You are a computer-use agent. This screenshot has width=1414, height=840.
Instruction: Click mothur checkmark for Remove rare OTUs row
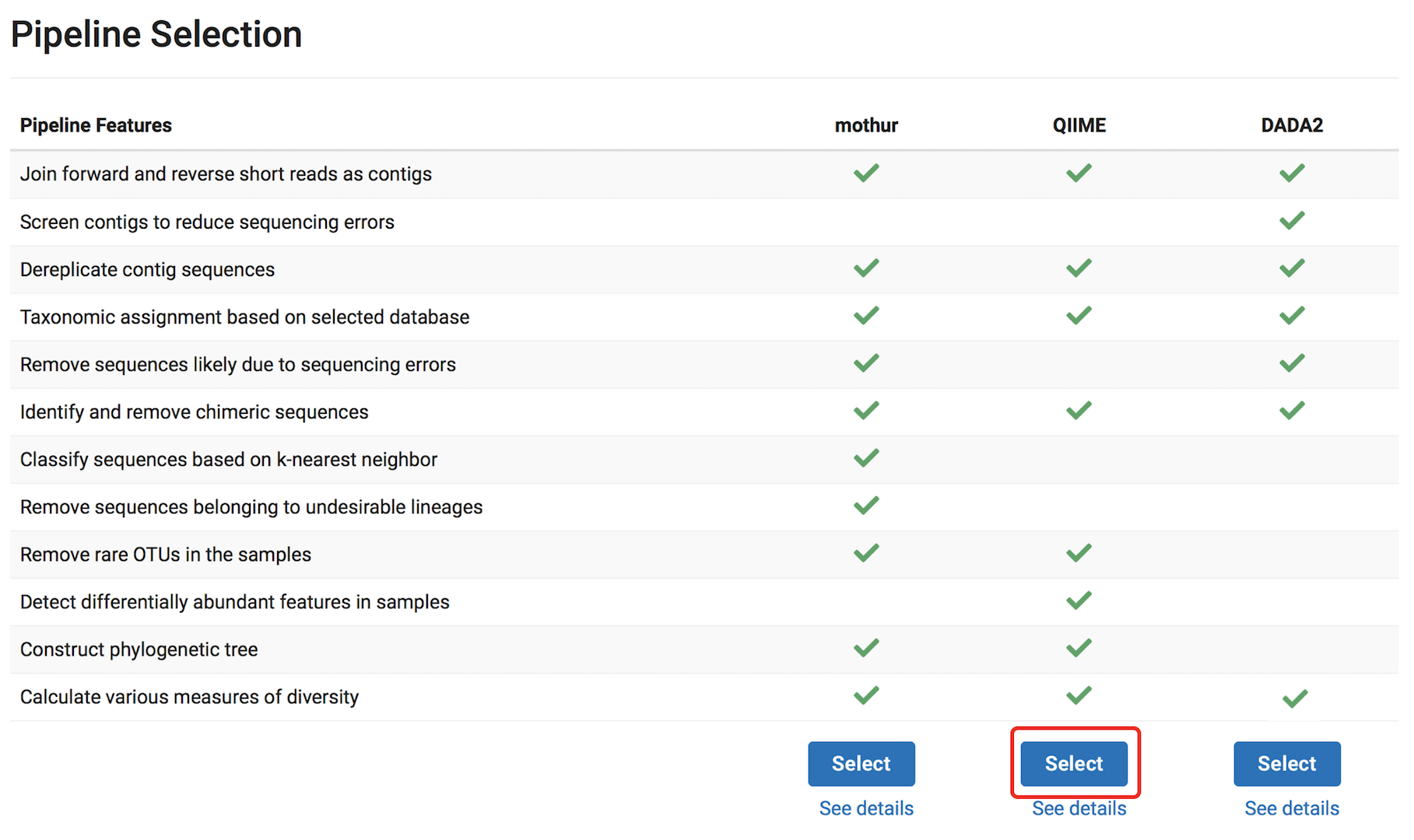coord(866,552)
